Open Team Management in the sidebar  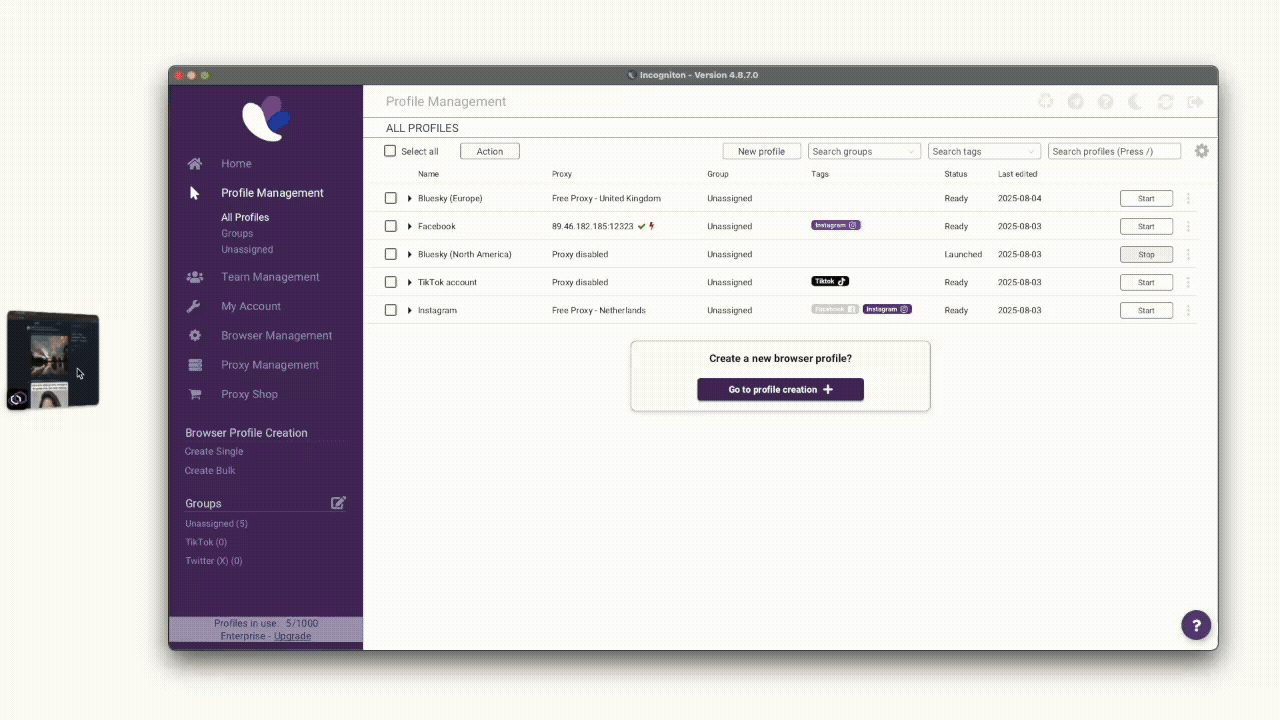point(270,277)
